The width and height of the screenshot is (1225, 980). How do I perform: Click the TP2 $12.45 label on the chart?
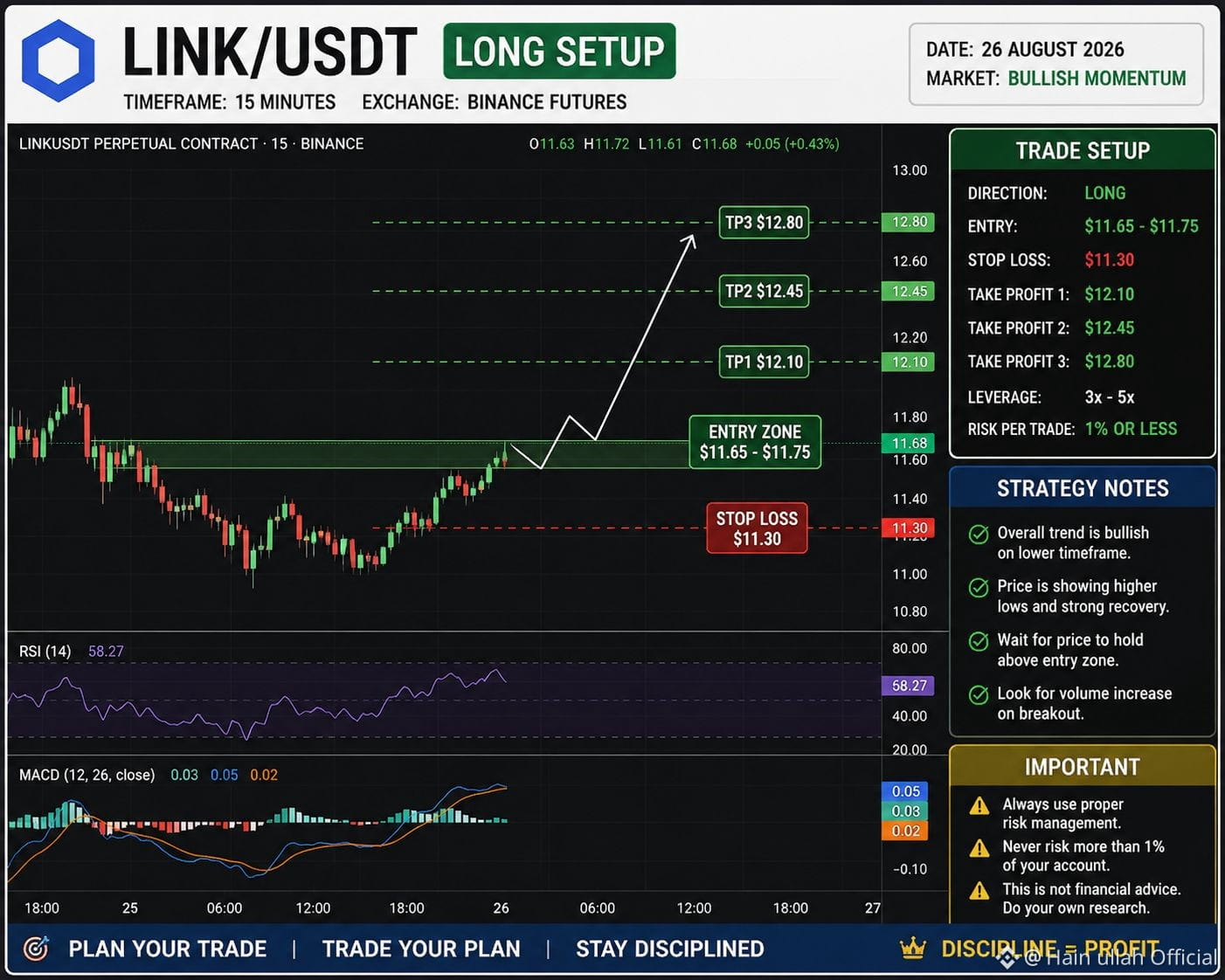pos(764,291)
